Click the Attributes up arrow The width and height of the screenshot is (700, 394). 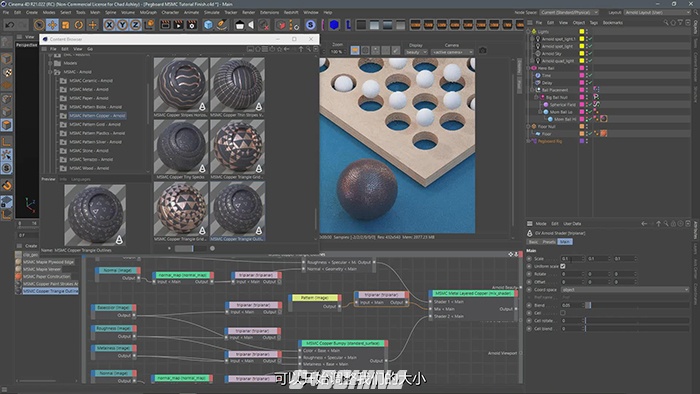[658, 224]
